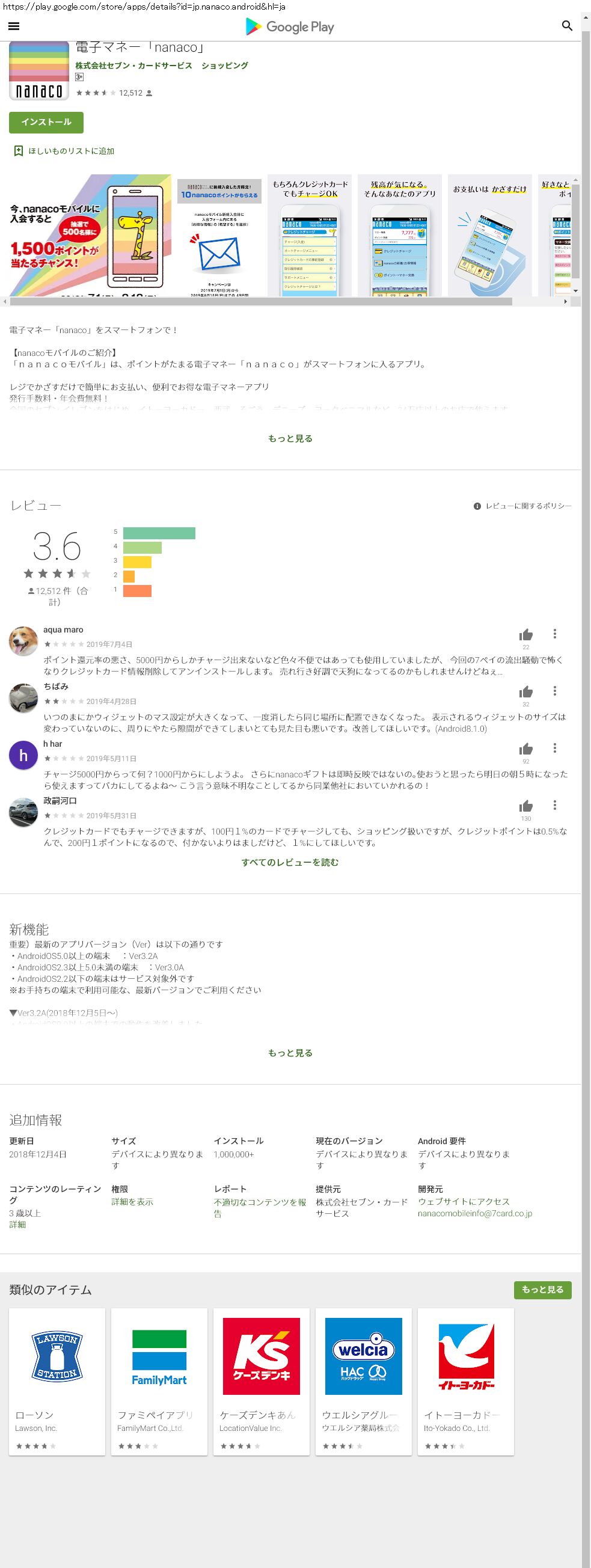This screenshot has width=591, height=1568.
Task: Click ちばみ's profile avatar
Action: (x=23, y=698)
